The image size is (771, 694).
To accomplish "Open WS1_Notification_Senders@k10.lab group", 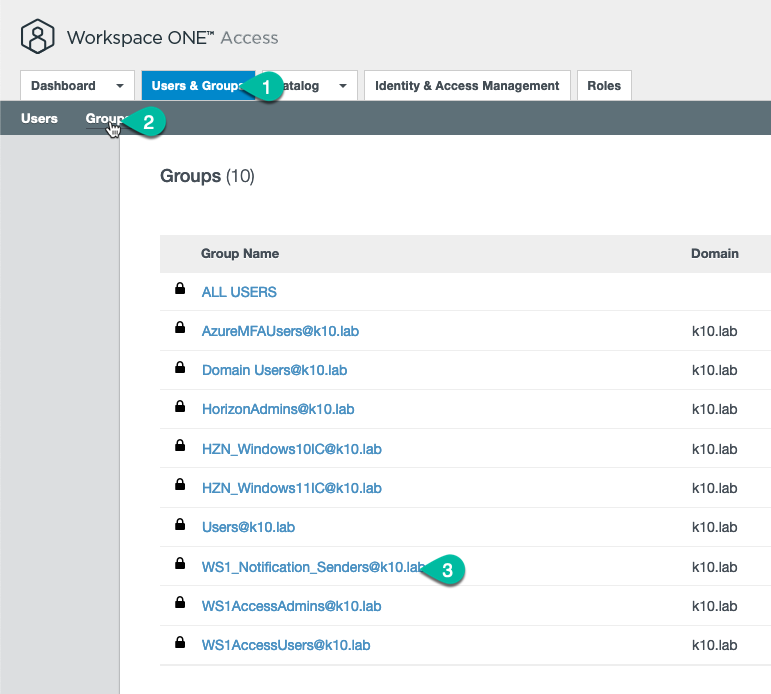I will (x=313, y=567).
